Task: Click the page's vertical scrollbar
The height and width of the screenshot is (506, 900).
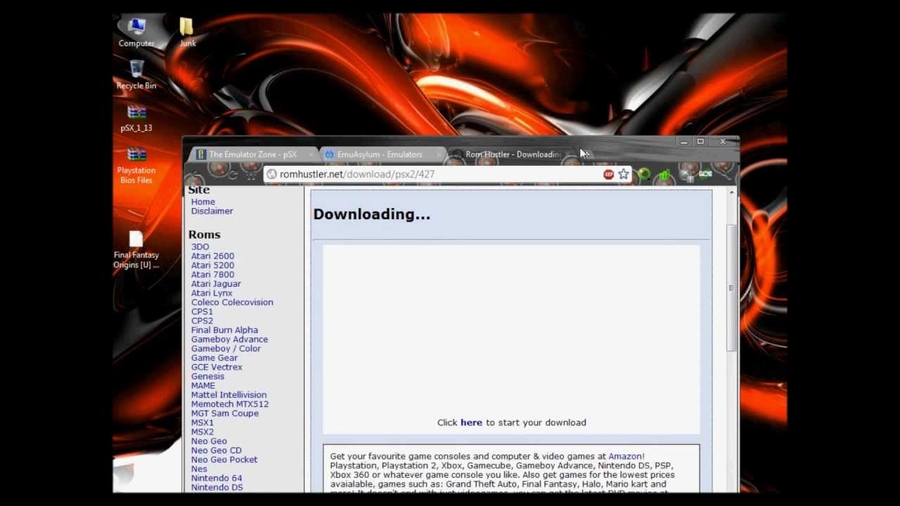Action: click(731, 290)
